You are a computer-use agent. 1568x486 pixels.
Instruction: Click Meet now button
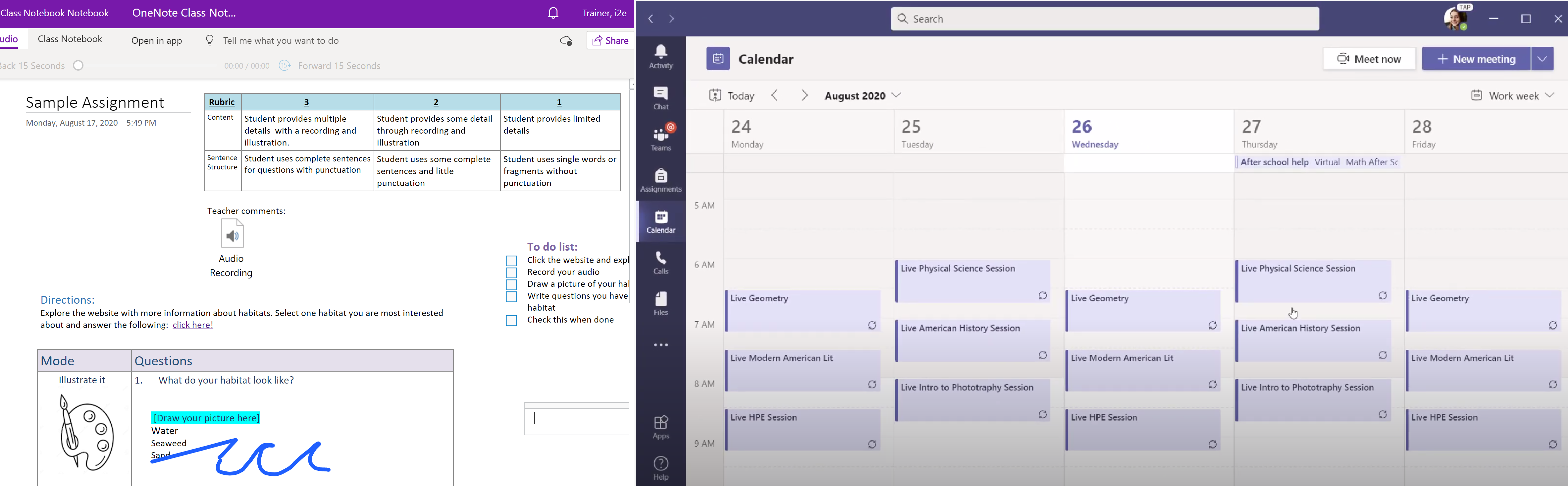click(1369, 58)
